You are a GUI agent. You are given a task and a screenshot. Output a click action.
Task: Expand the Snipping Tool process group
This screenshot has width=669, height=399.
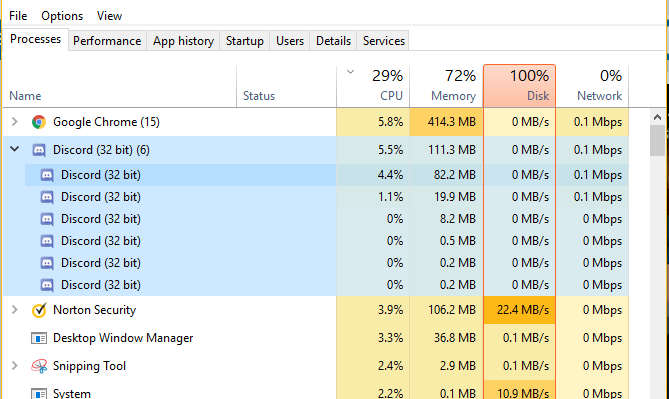click(x=15, y=366)
